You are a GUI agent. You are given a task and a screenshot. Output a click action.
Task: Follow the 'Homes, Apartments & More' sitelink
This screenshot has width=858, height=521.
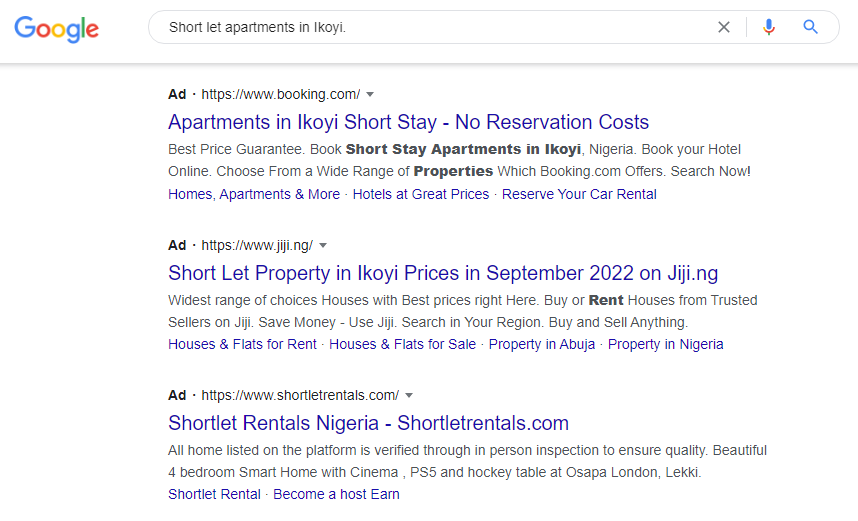[x=254, y=194]
